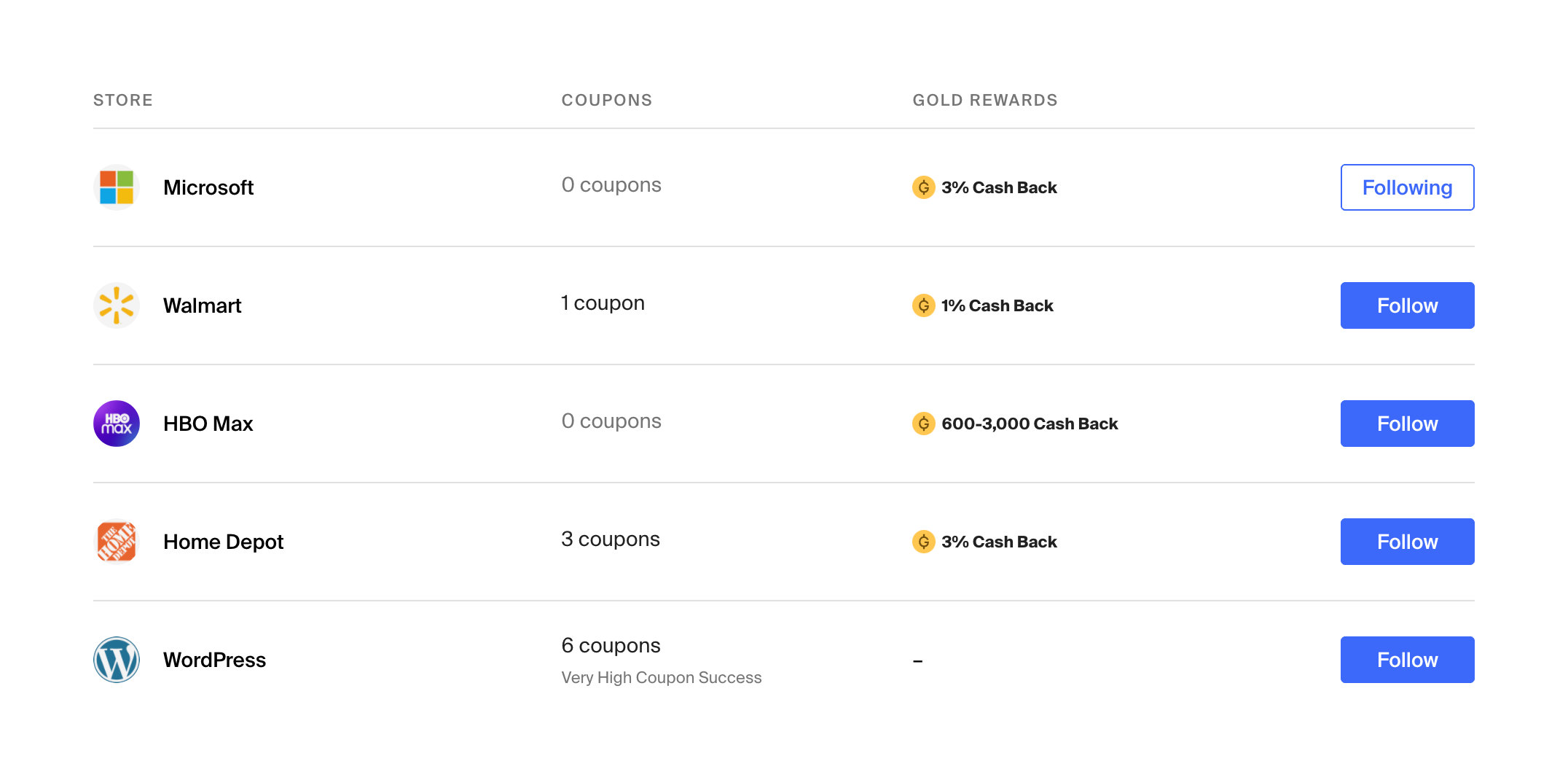Screen dimensions: 1568x780
Task: Click the gold coin icon beside Microsoft's cash back
Action: click(923, 187)
